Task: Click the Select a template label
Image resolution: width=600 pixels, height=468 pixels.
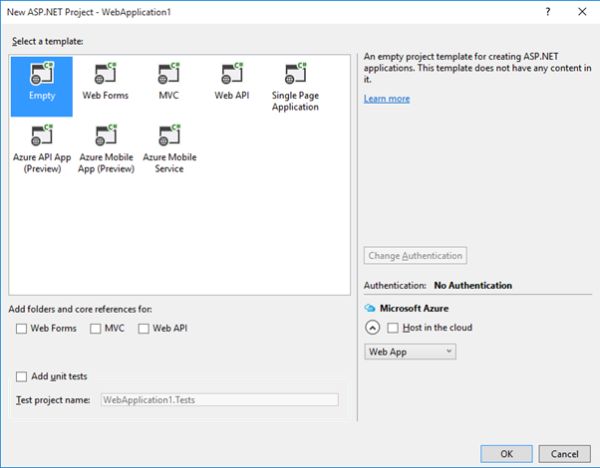Action: (x=47, y=41)
